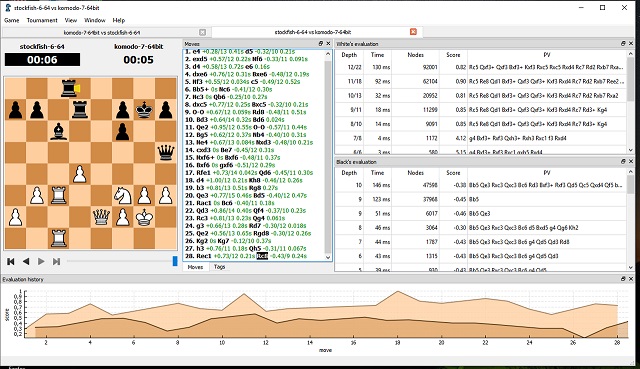Jump to the last move

[x=56, y=262]
